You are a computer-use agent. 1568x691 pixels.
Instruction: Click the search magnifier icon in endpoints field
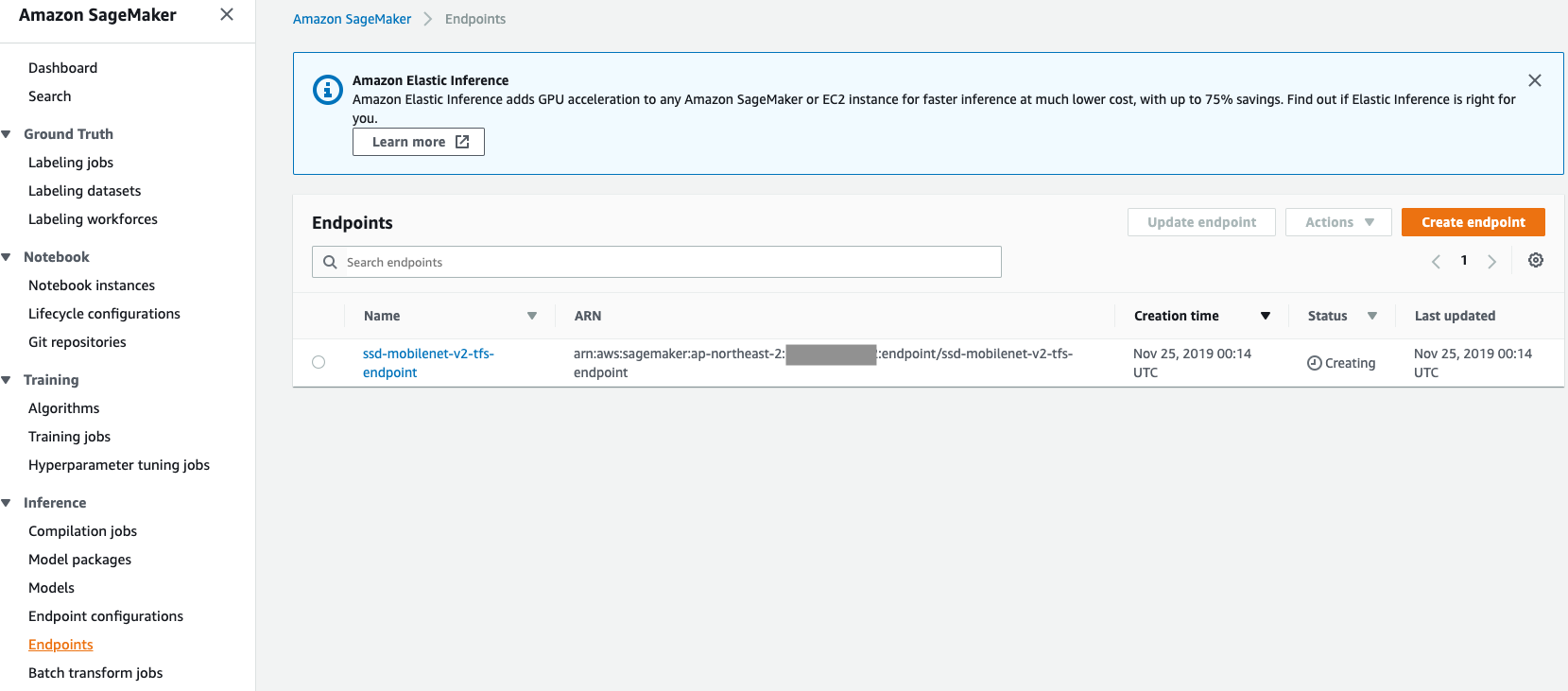(330, 262)
